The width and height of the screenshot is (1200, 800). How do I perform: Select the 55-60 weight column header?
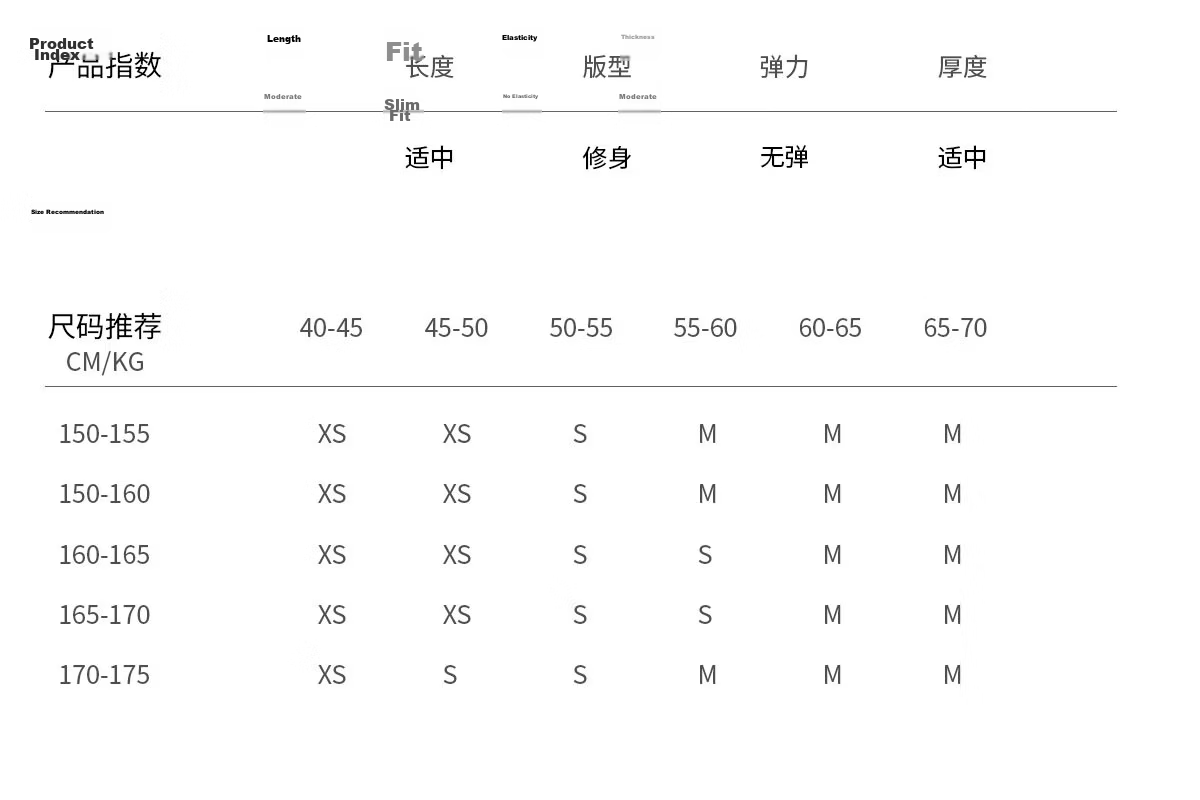(705, 328)
